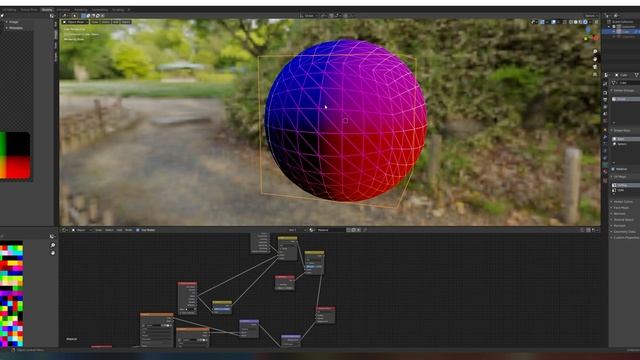Open the node editor Node menu
640x360 pixels.
point(129,230)
